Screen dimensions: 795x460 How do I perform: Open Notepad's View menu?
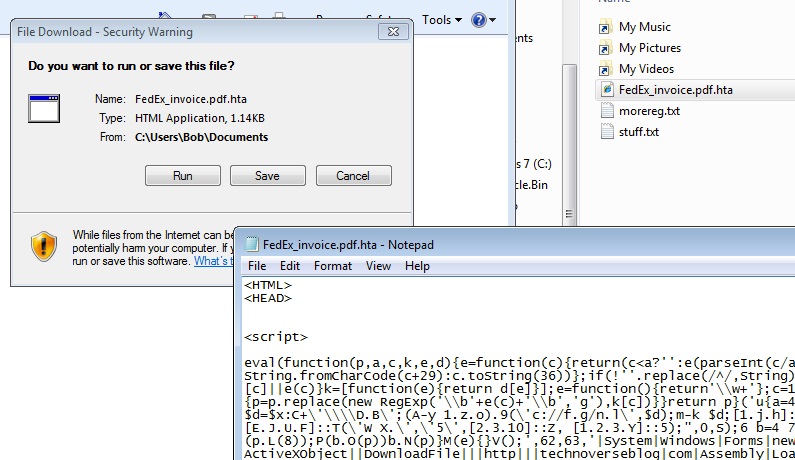point(378,266)
